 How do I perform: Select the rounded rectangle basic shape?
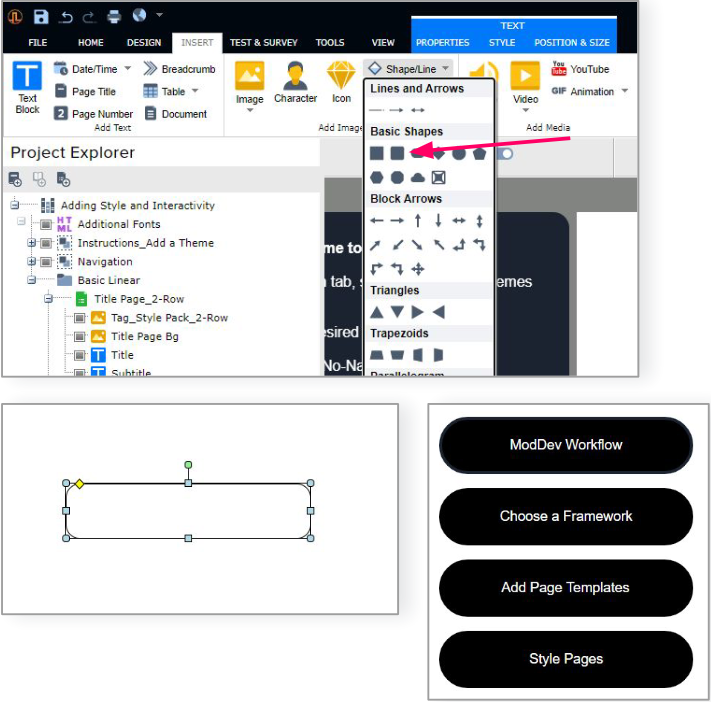[x=397, y=153]
